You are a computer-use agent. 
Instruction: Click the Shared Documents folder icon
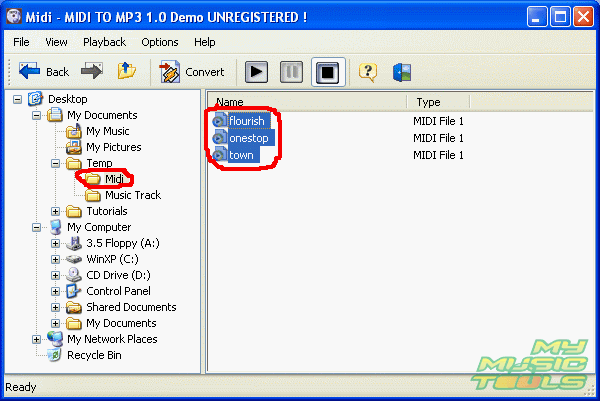73,307
